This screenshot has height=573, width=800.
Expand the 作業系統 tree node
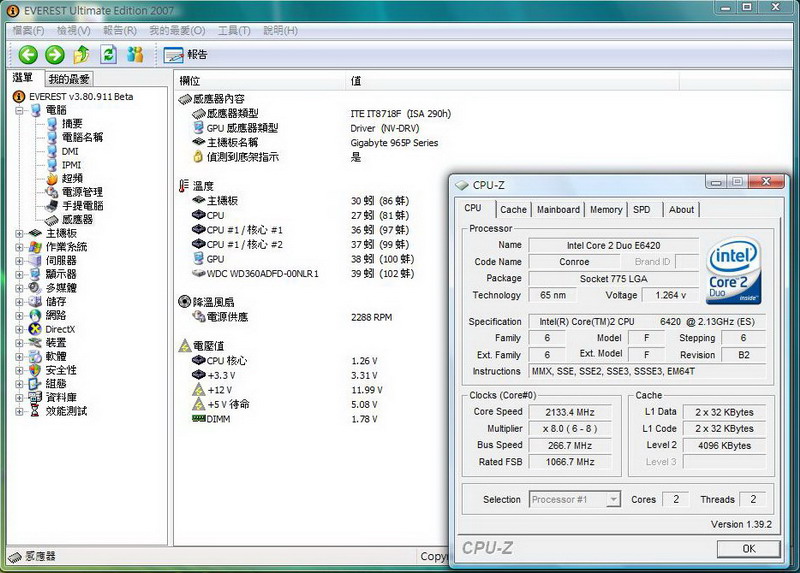pos(19,247)
